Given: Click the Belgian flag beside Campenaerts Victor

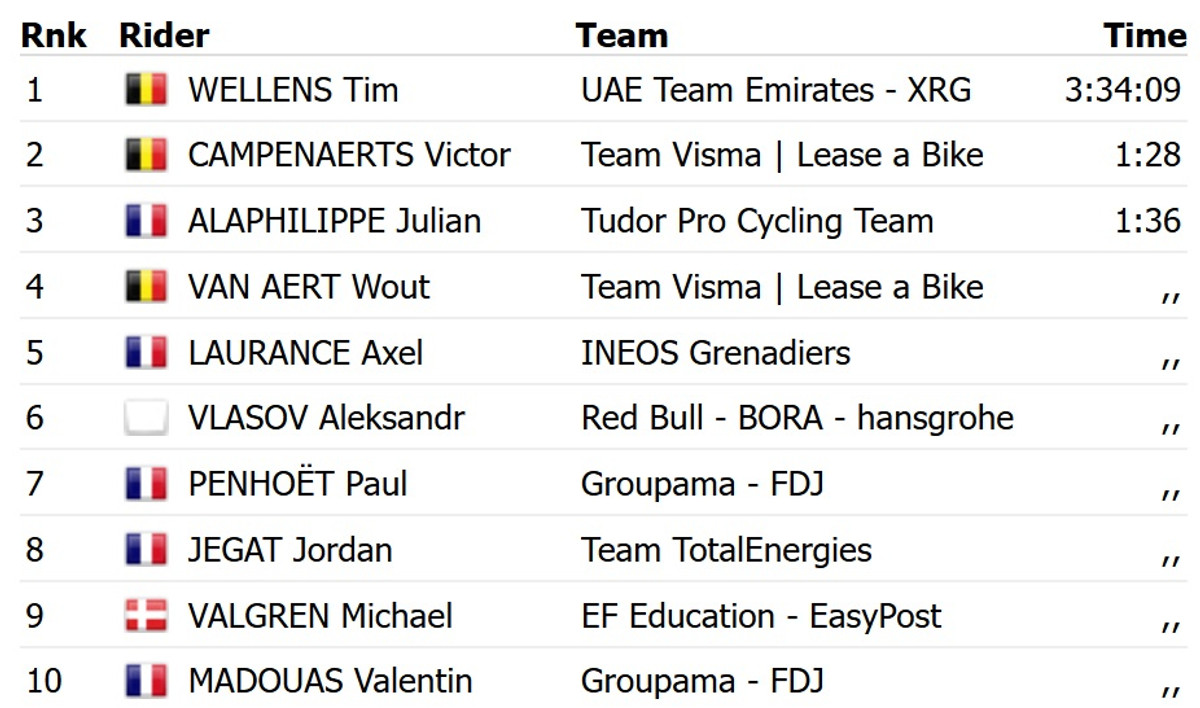Looking at the screenshot, I should (146, 156).
